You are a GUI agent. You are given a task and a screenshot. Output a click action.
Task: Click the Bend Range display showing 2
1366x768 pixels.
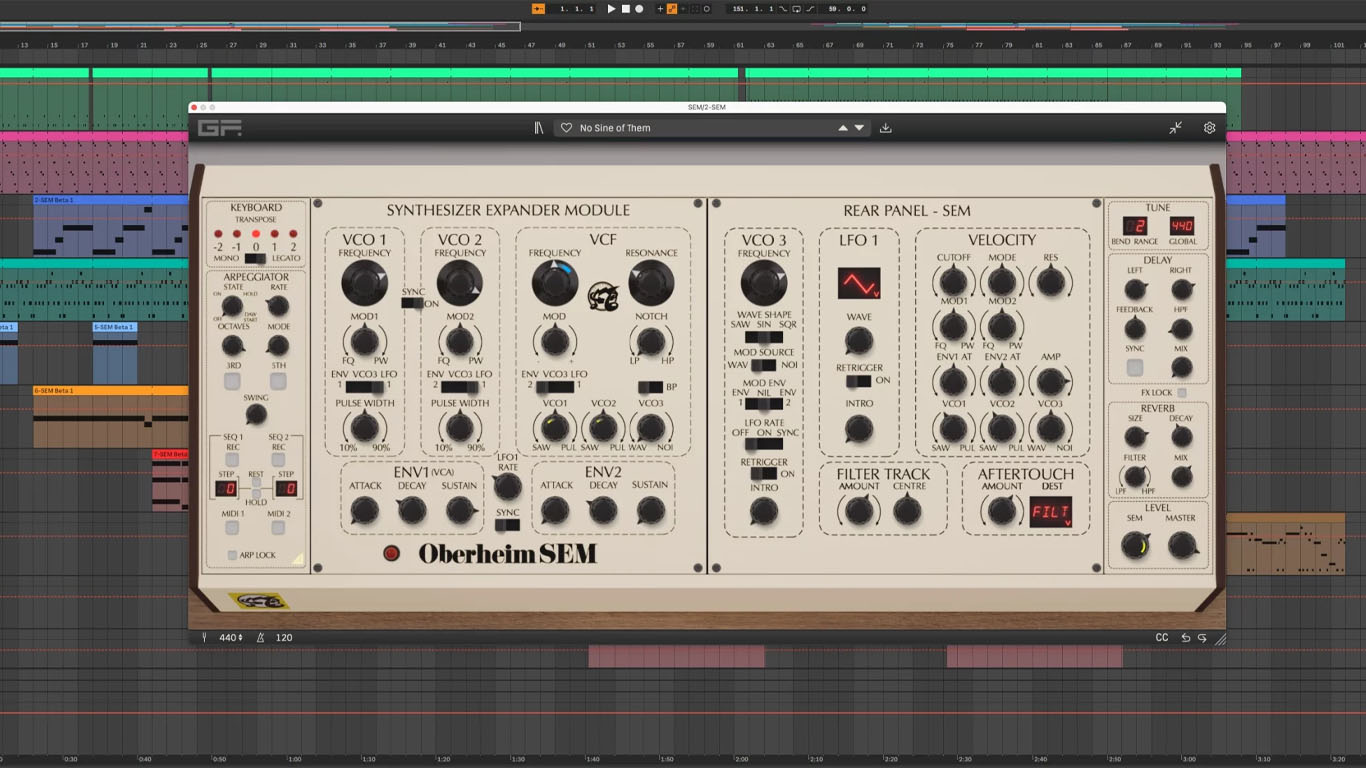(1134, 226)
